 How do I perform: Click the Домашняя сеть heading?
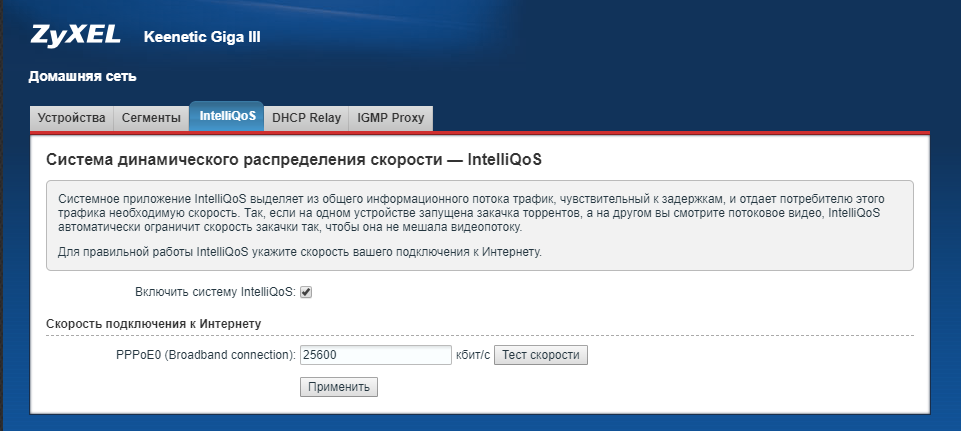[82, 77]
